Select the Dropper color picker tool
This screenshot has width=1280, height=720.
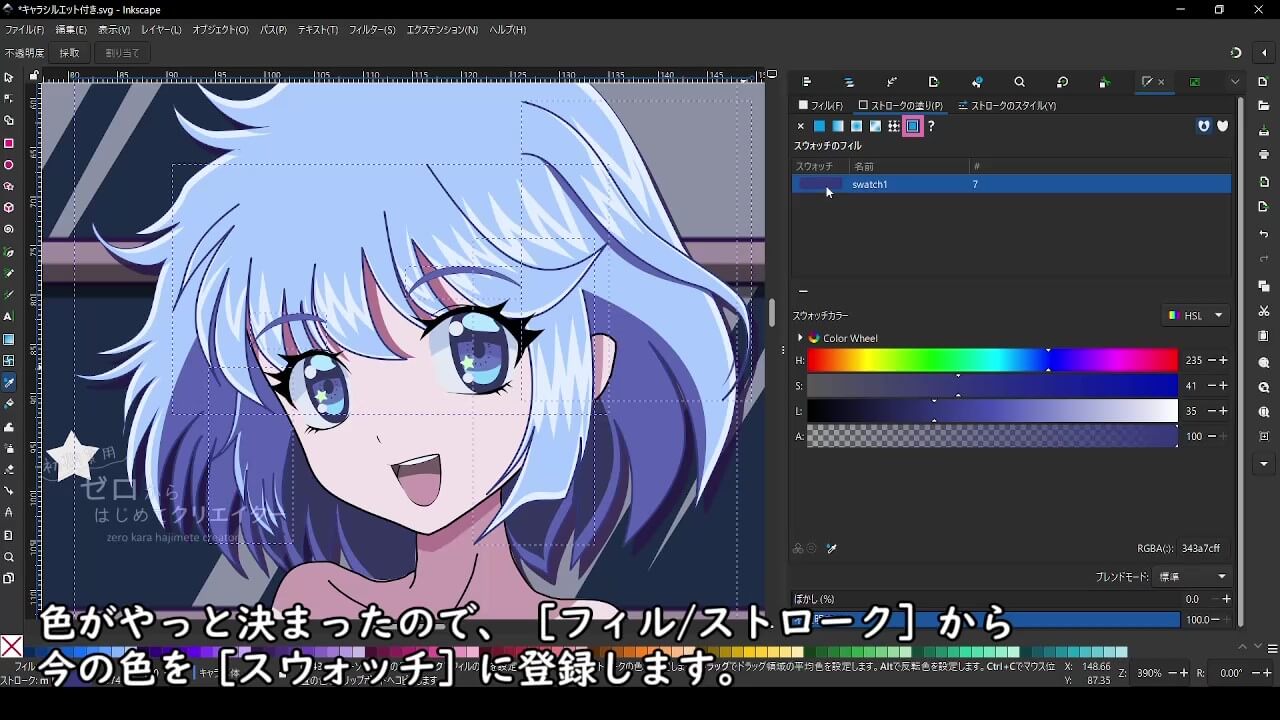pyautogui.click(x=9, y=382)
